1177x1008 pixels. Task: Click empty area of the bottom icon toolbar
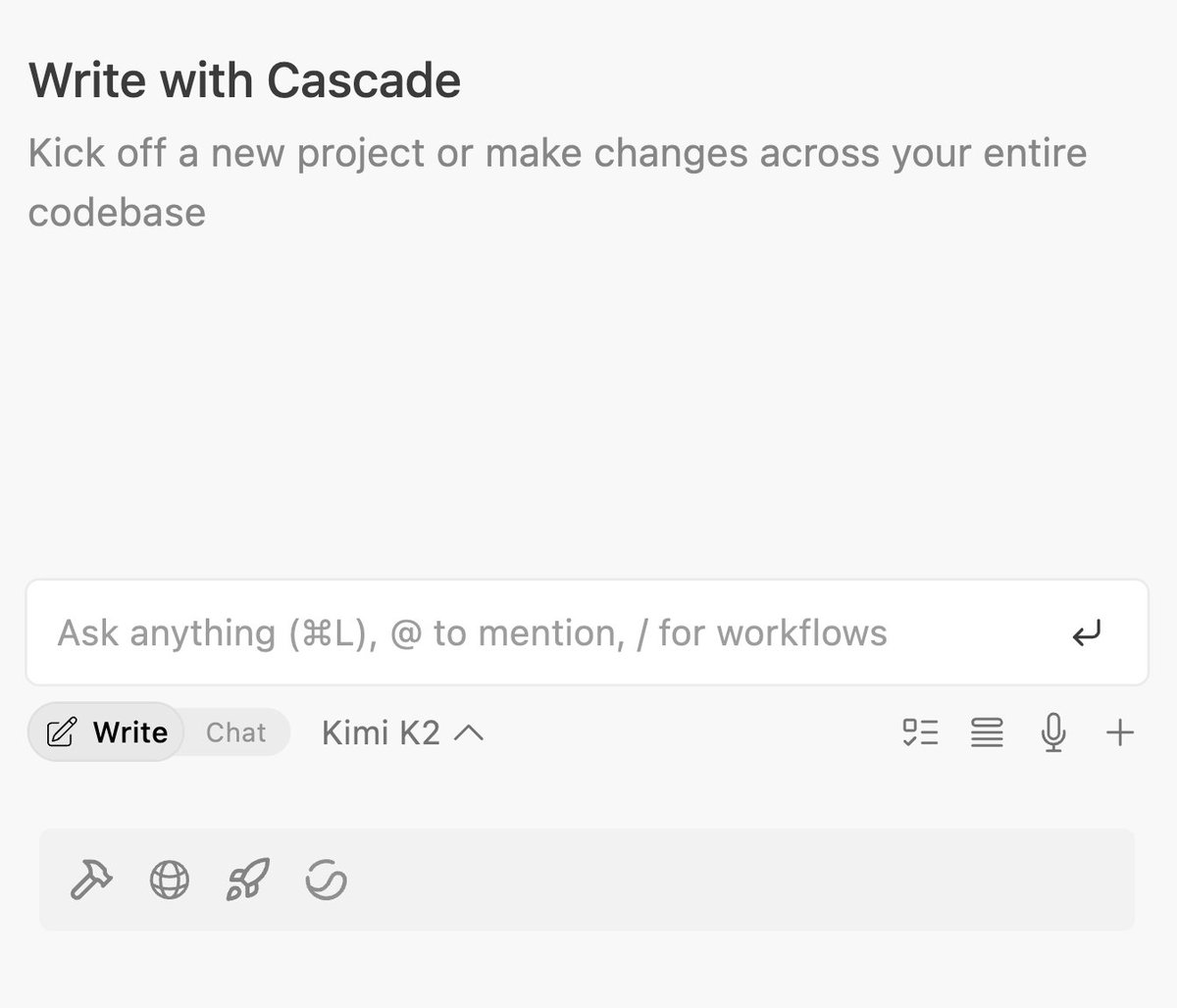(x=745, y=880)
